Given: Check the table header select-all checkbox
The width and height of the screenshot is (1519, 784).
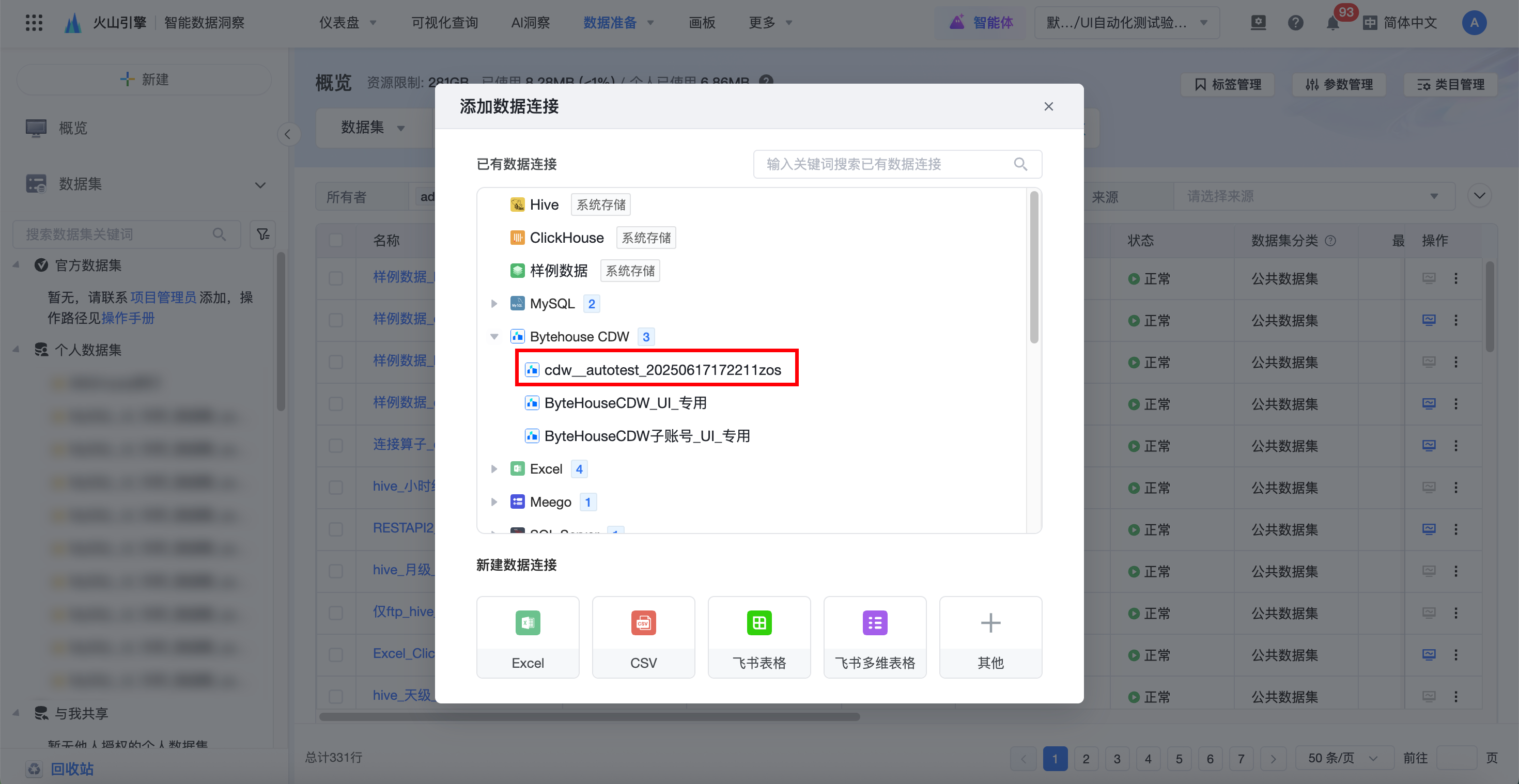Looking at the screenshot, I should point(336,241).
